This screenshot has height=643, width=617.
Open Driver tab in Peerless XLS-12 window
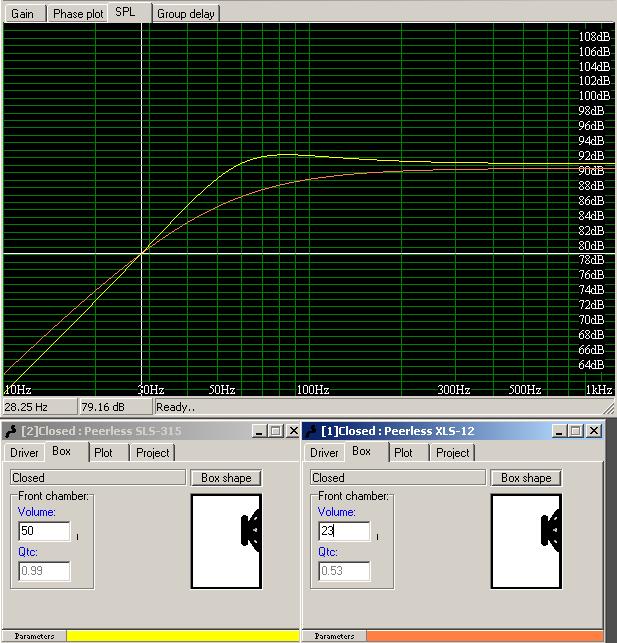click(324, 453)
